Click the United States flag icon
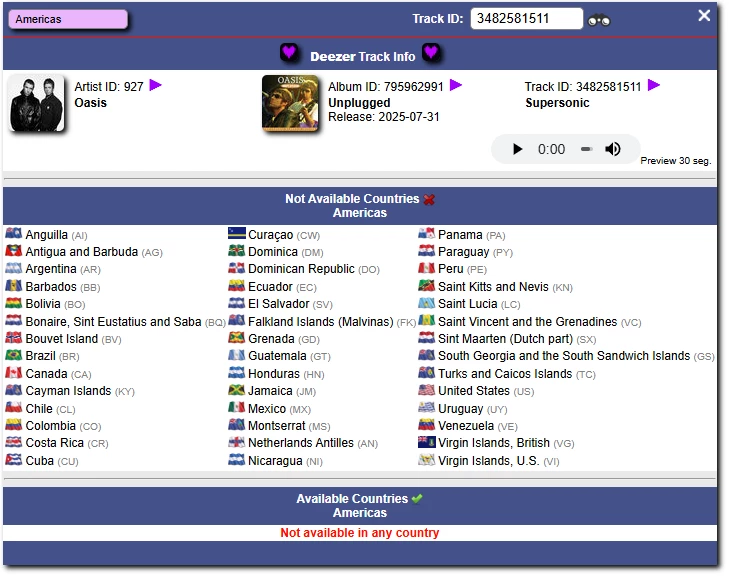 (x=426, y=390)
